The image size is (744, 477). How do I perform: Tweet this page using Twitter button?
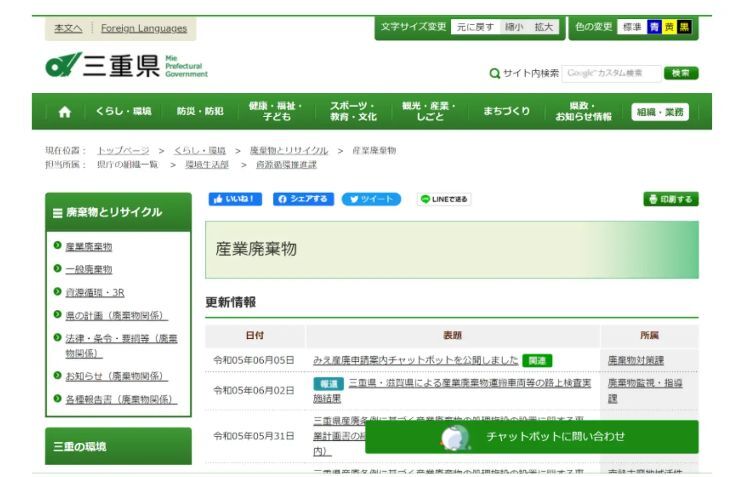click(371, 199)
